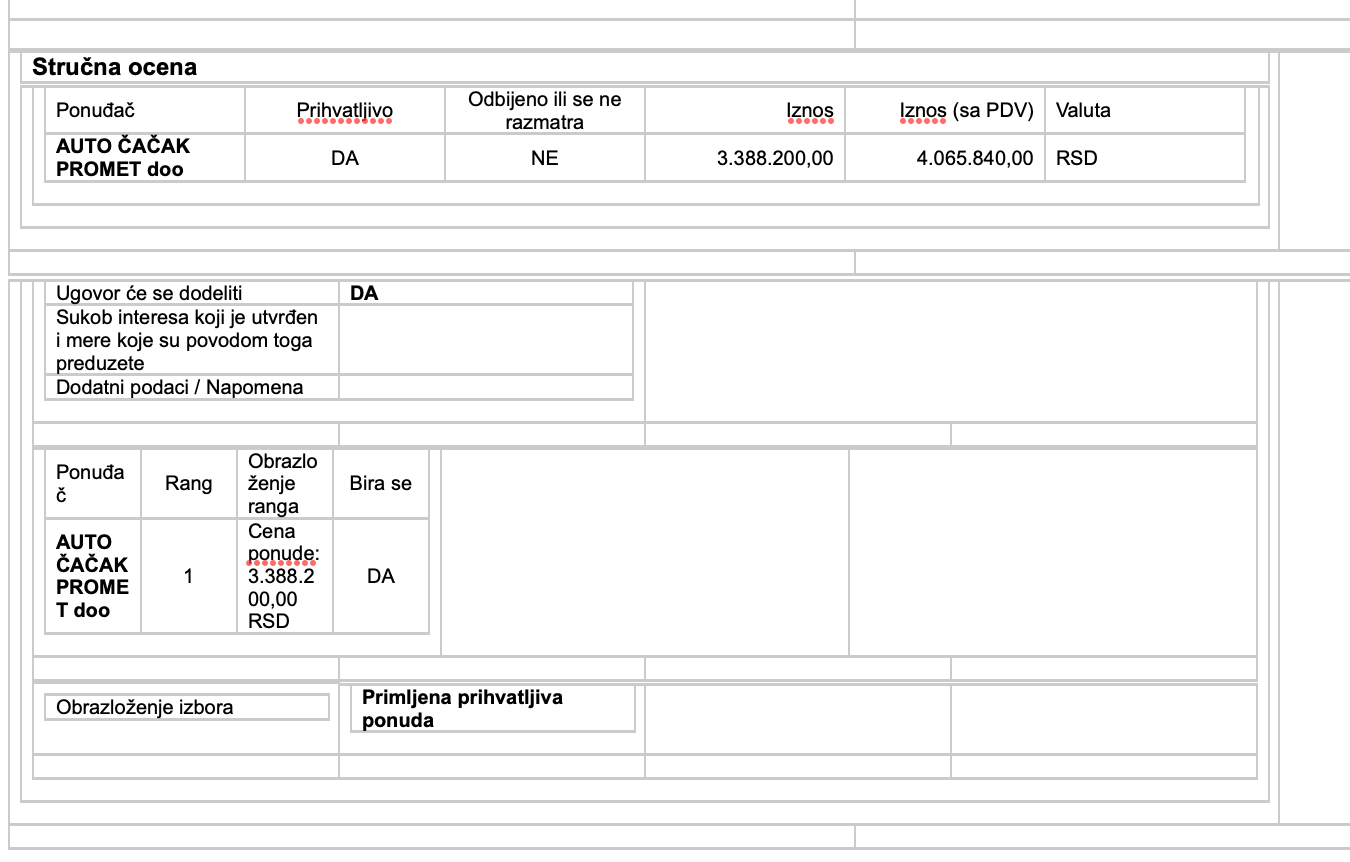
Task: Click the "Stručna ocena" section heading
Action: (x=114, y=68)
